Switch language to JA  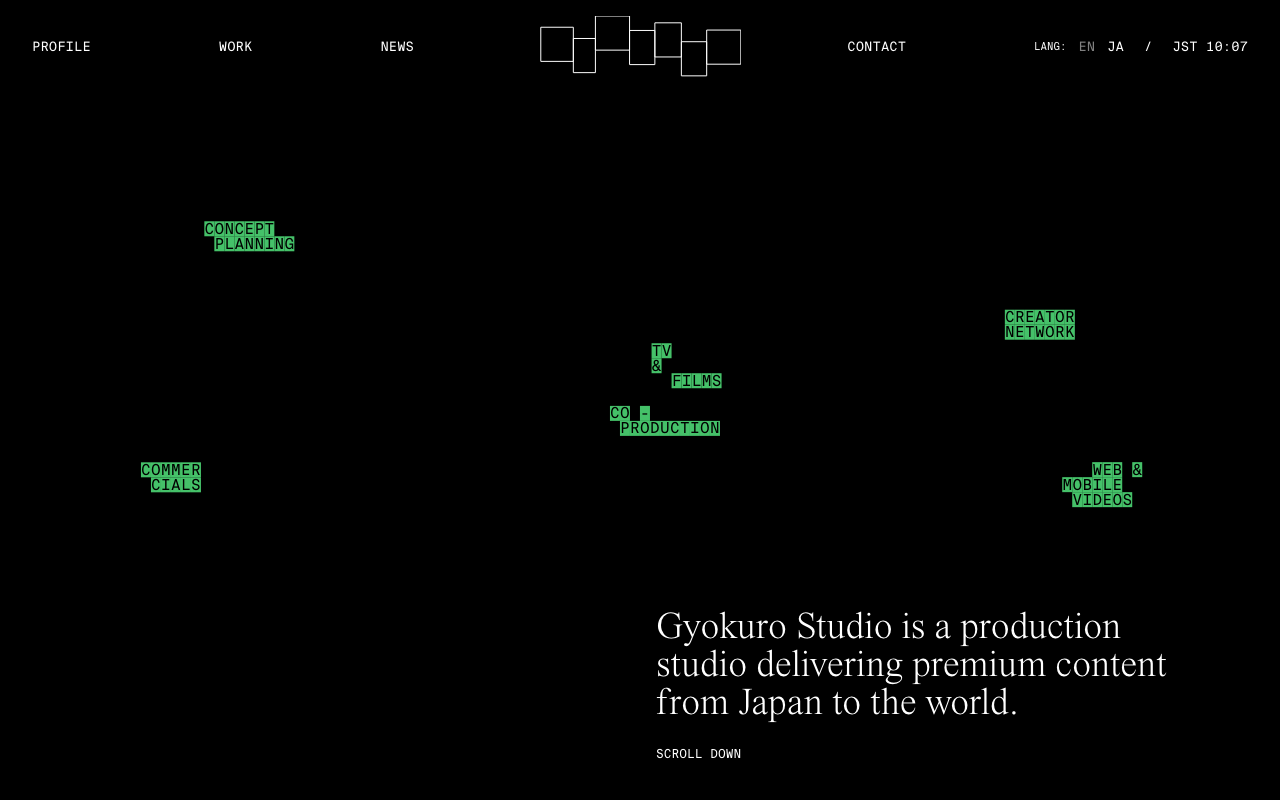point(1116,47)
